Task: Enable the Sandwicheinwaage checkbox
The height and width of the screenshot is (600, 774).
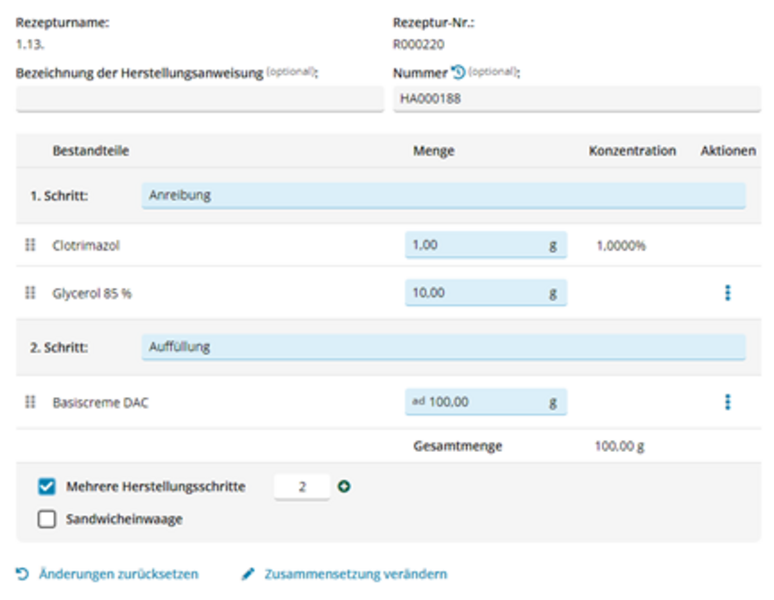Action: (x=46, y=519)
